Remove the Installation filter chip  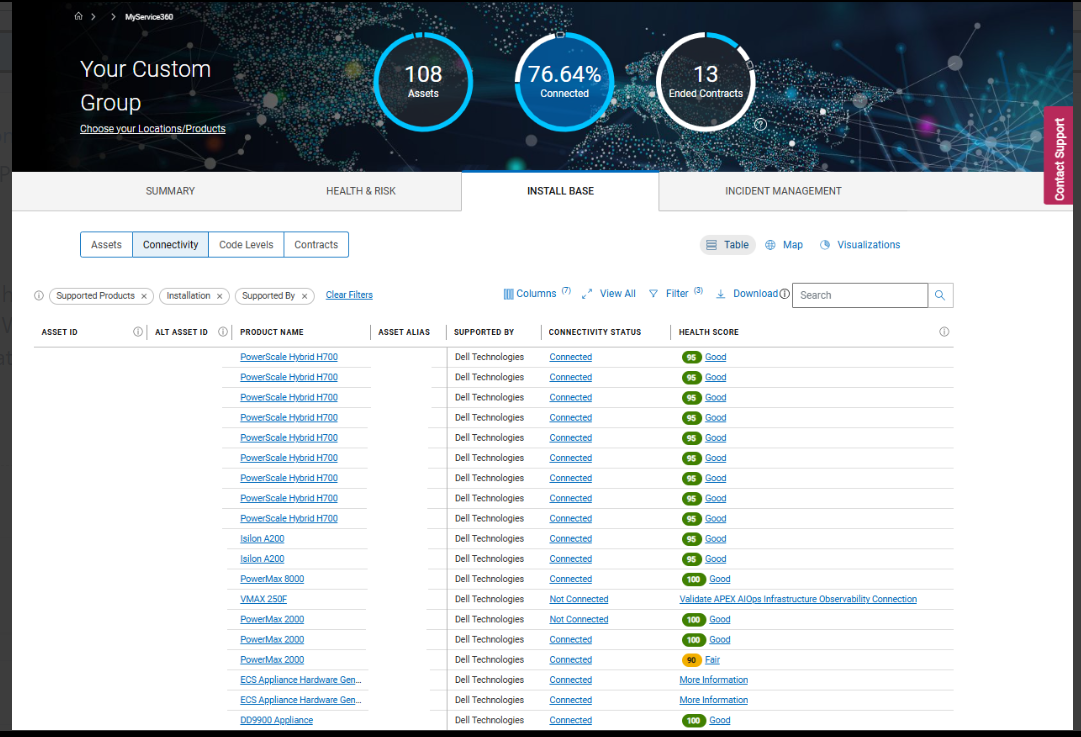pyautogui.click(x=220, y=296)
